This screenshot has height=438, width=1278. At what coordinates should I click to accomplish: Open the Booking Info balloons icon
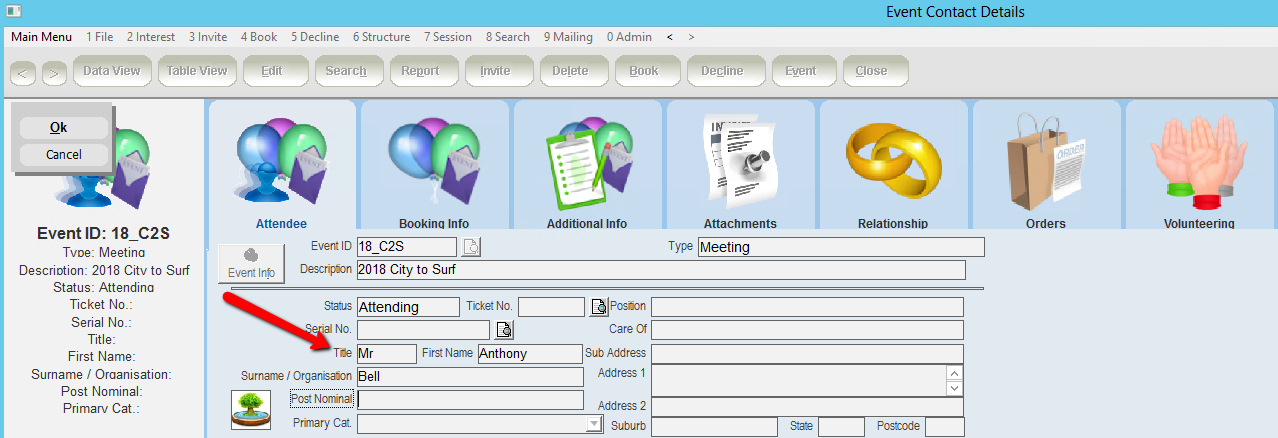434,160
